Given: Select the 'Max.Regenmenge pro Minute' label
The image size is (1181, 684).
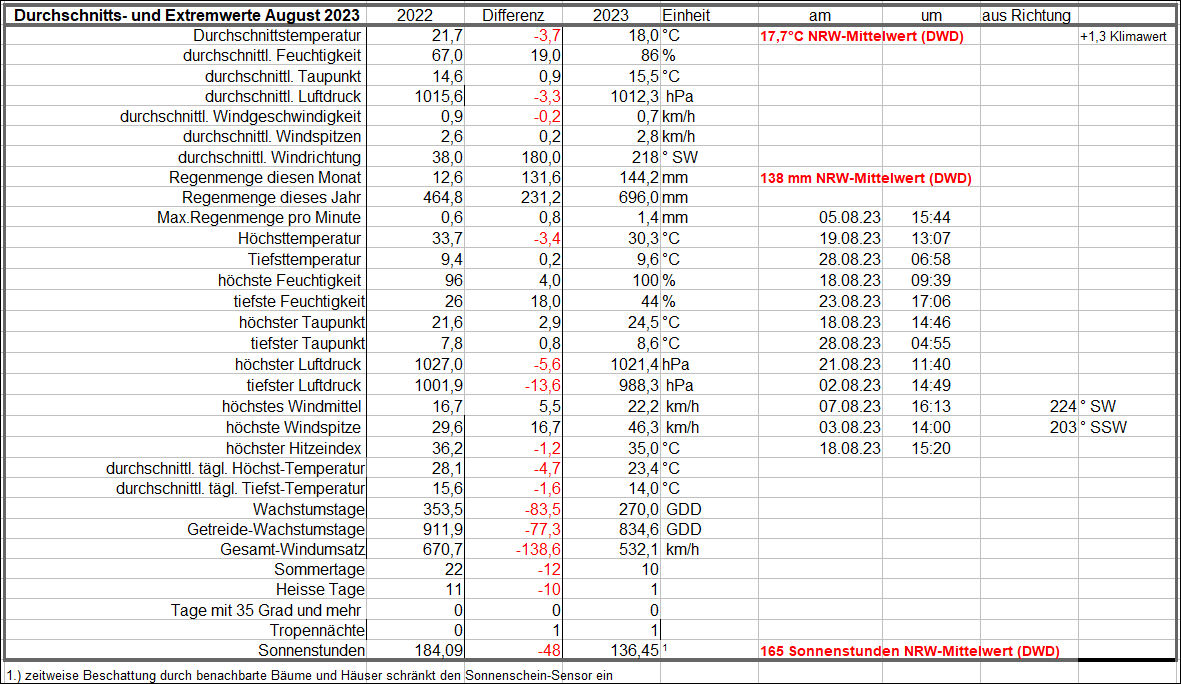Looking at the screenshot, I should [259, 218].
